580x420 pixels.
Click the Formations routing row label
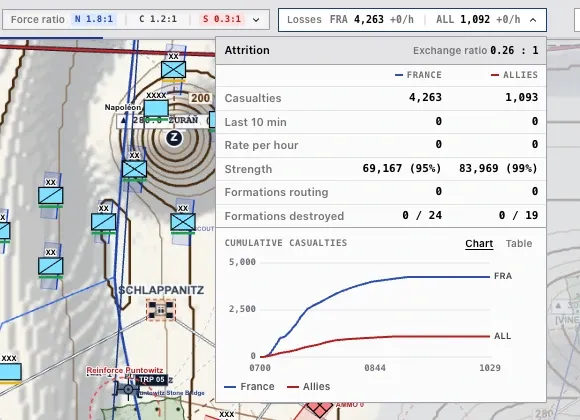pos(276,192)
